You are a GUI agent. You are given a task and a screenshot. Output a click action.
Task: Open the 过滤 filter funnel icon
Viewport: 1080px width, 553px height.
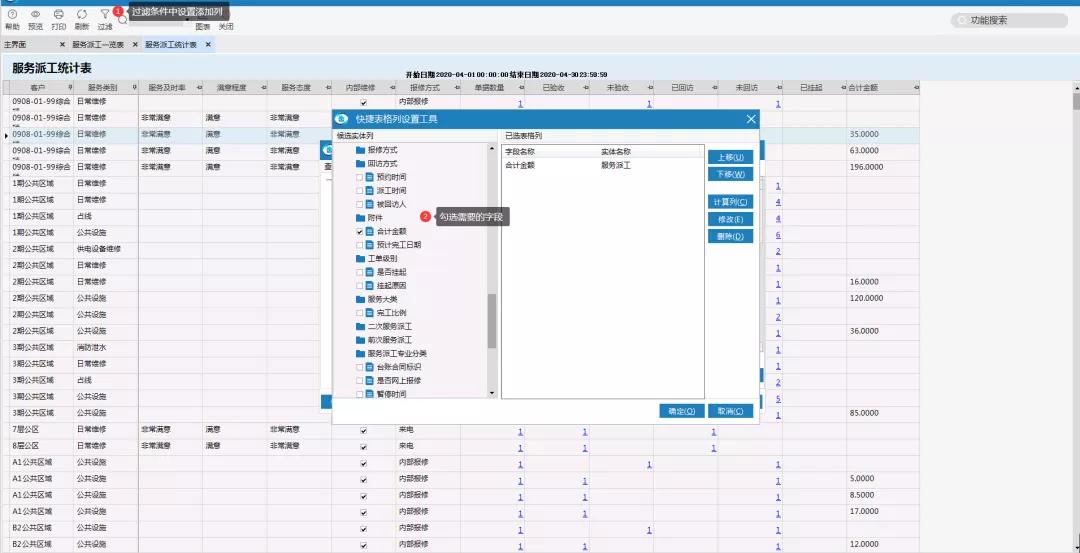[105, 14]
